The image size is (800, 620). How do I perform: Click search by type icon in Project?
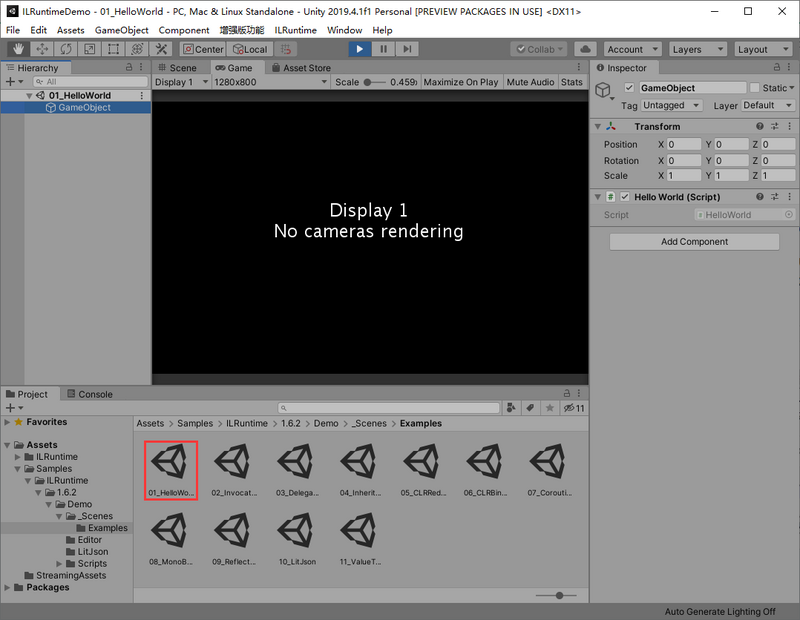[x=511, y=408]
